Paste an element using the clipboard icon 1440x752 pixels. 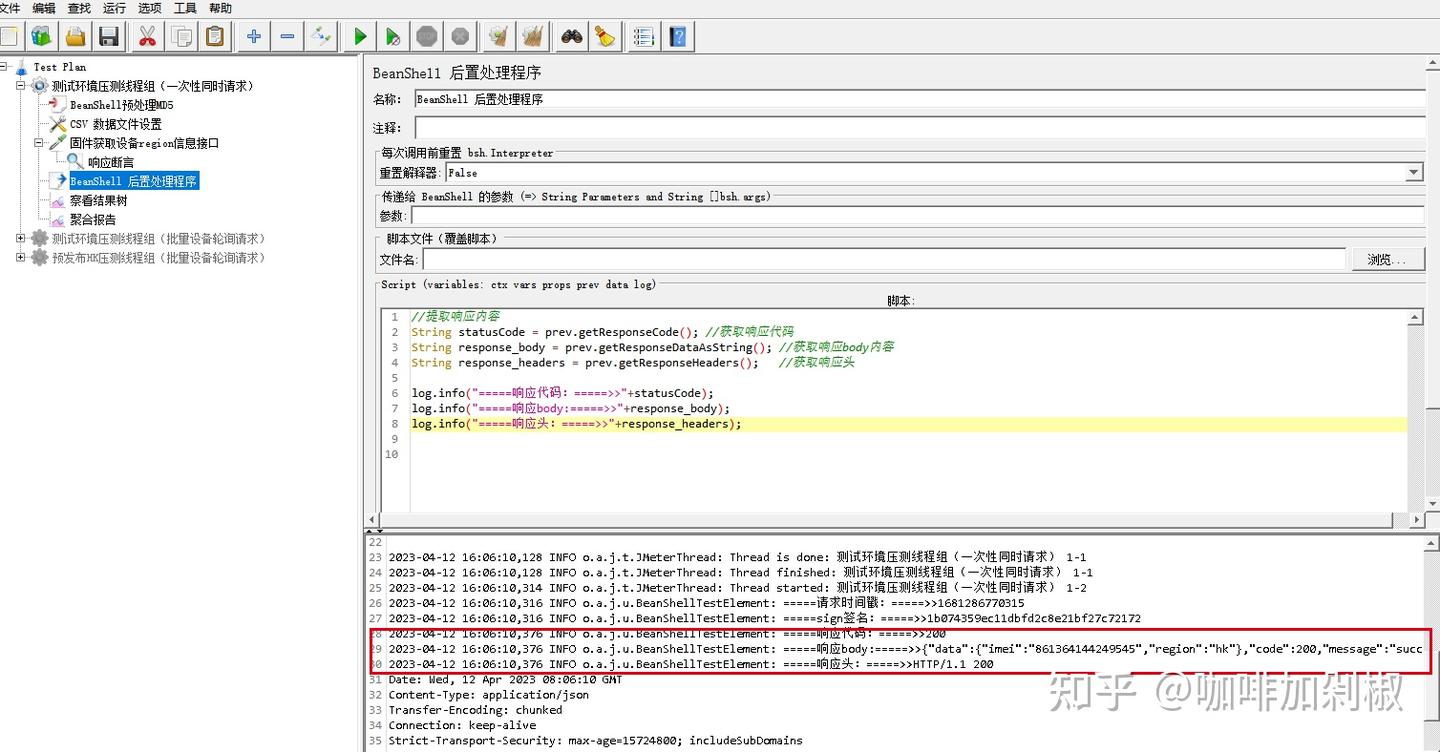215,35
